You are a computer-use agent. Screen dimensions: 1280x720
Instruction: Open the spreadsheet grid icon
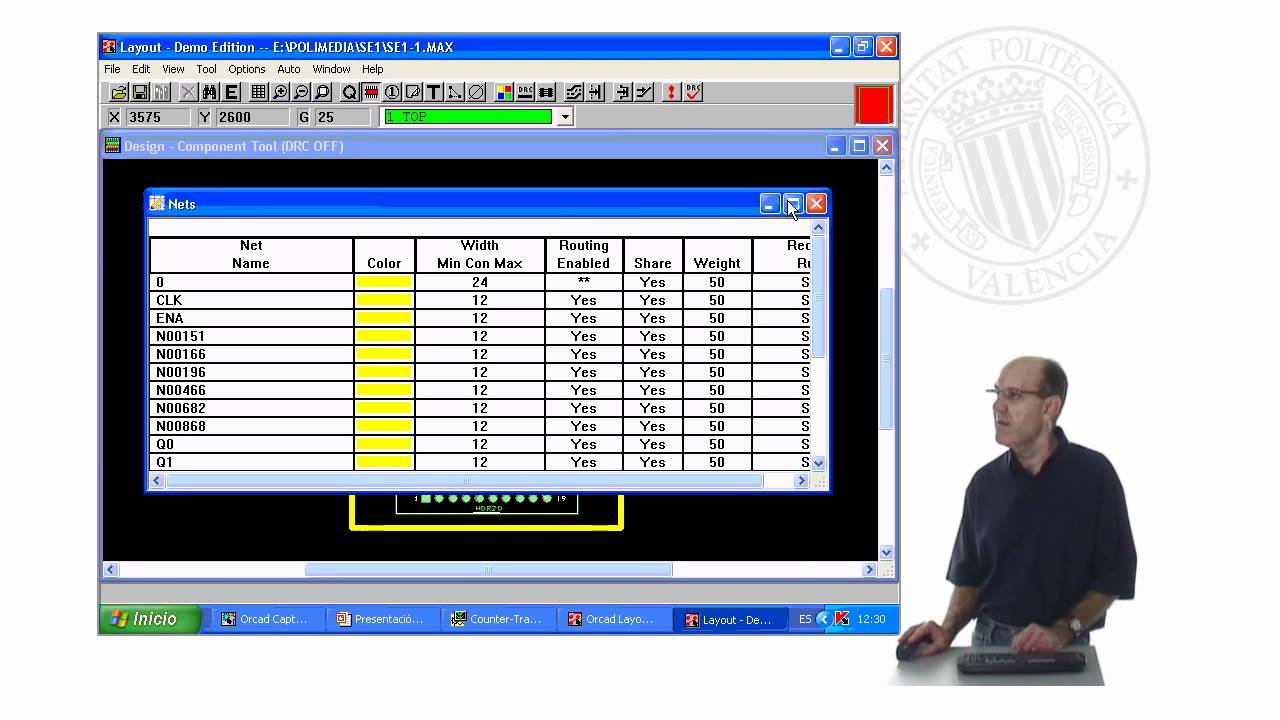258,92
